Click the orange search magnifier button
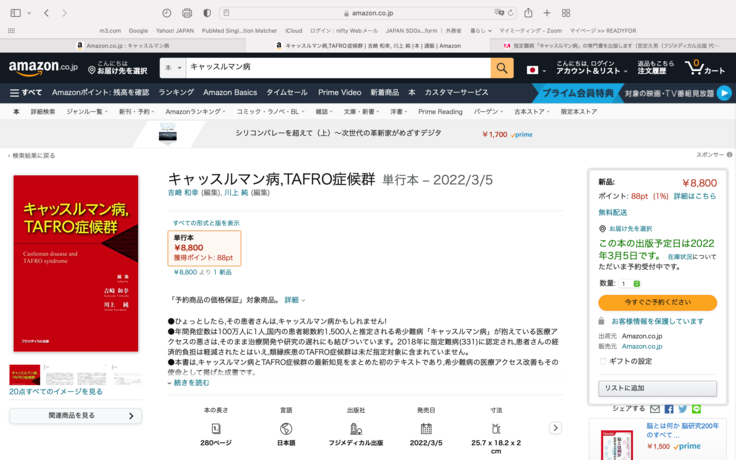The width and height of the screenshot is (736, 460). 502,68
